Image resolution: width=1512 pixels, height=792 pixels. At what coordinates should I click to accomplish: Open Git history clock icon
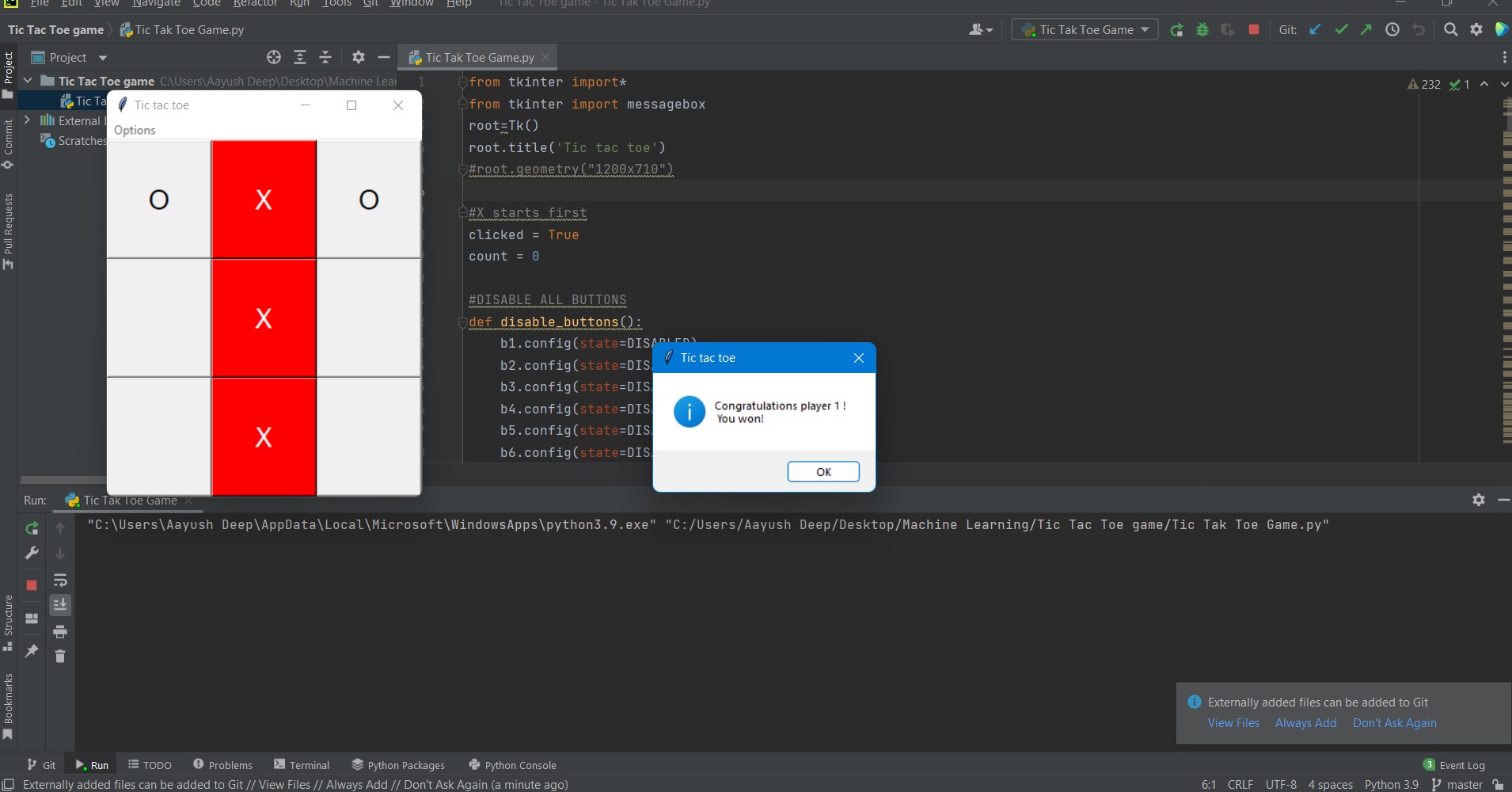click(1392, 30)
